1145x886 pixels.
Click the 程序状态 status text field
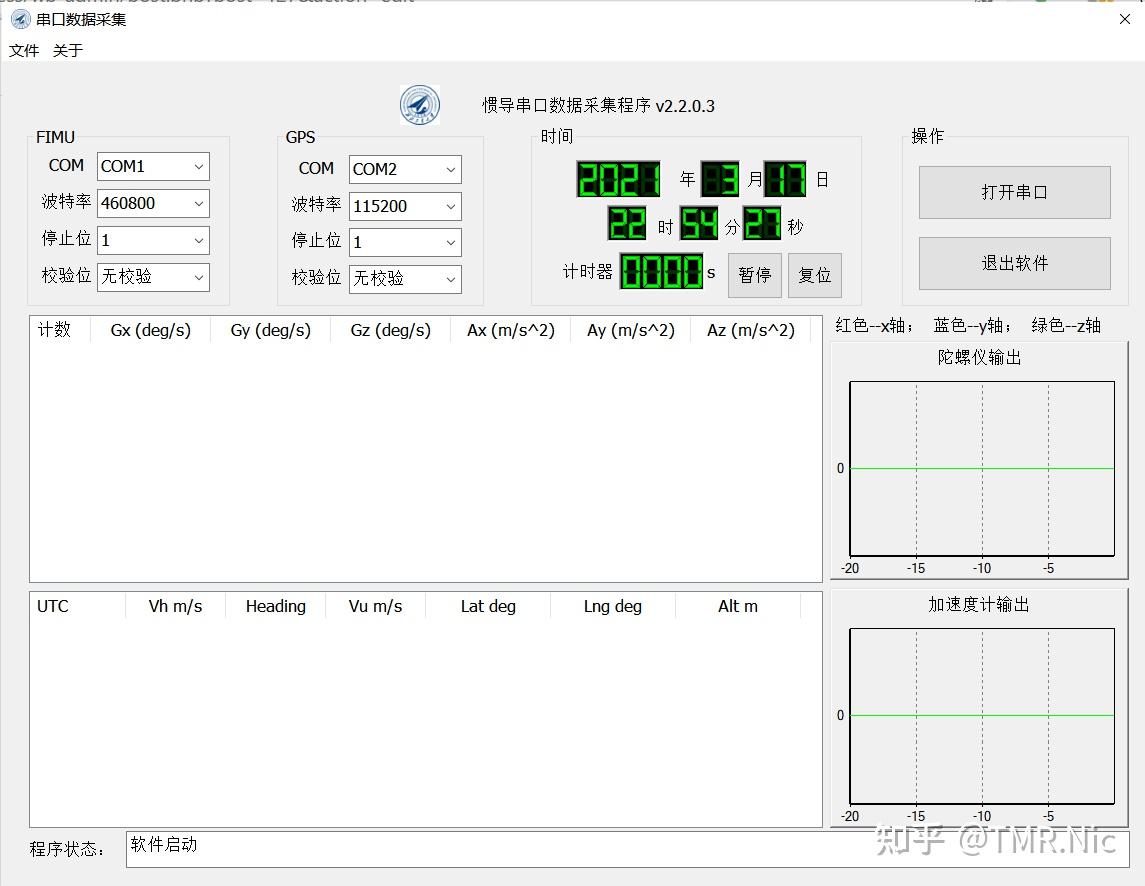pyautogui.click(x=627, y=849)
